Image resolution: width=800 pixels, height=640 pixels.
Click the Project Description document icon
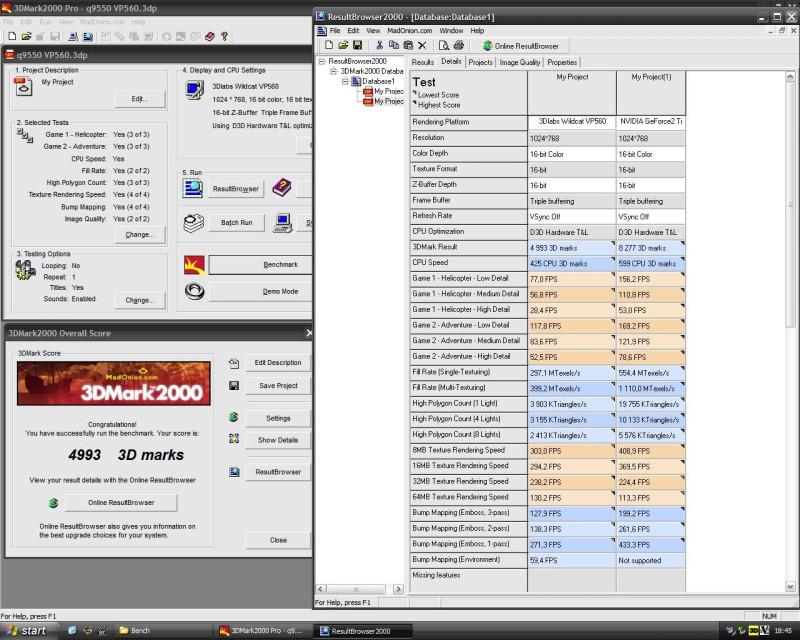tap(23, 86)
